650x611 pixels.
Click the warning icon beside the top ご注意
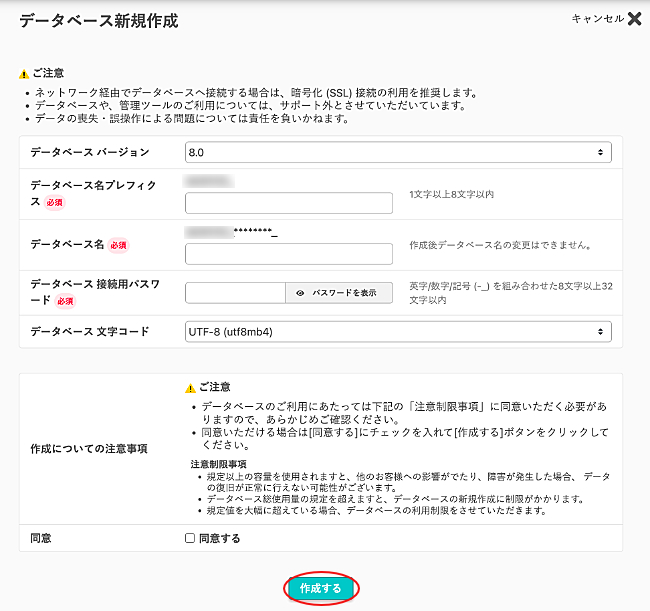23,73
